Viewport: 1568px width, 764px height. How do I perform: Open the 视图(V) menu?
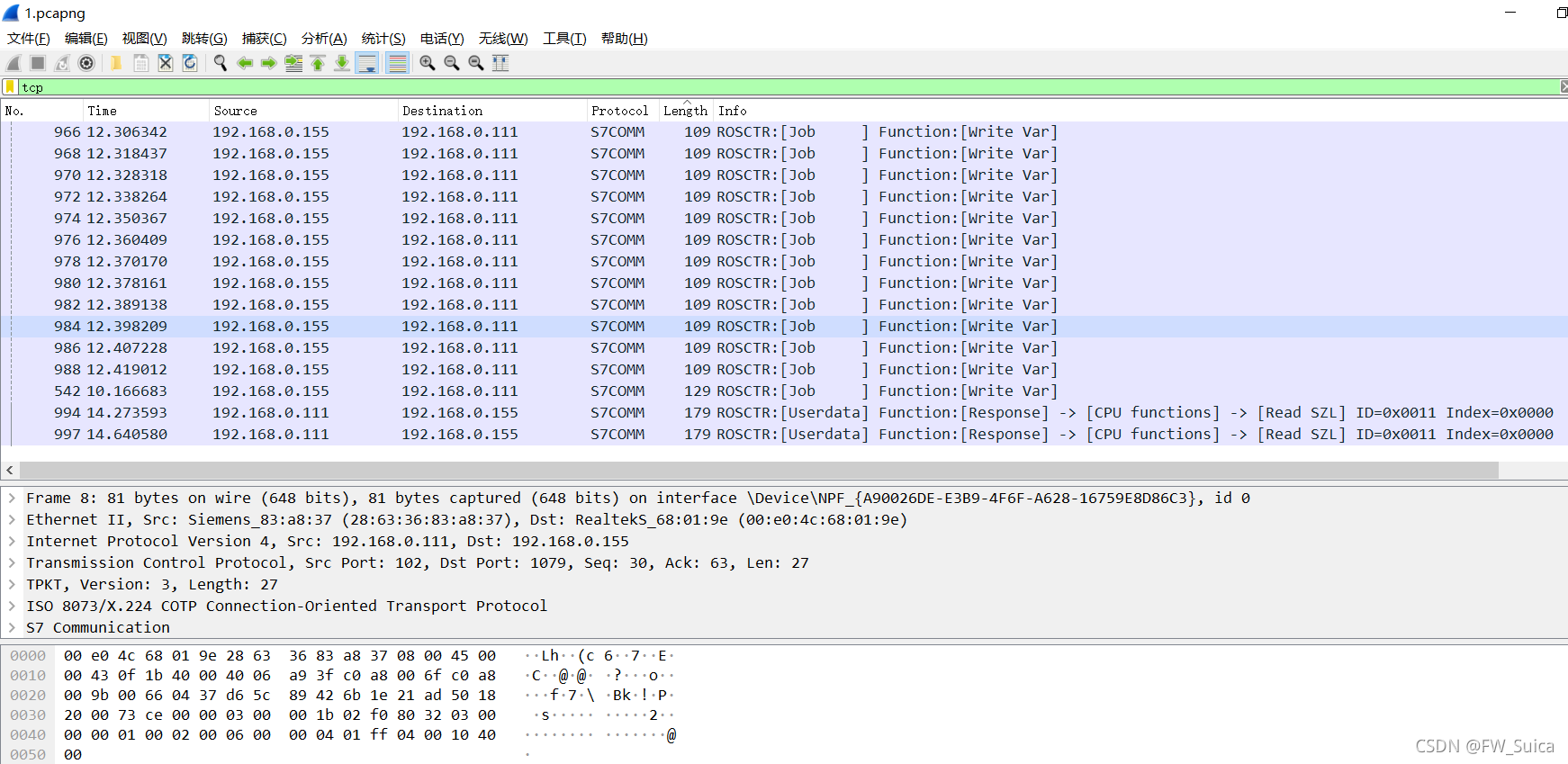click(145, 39)
